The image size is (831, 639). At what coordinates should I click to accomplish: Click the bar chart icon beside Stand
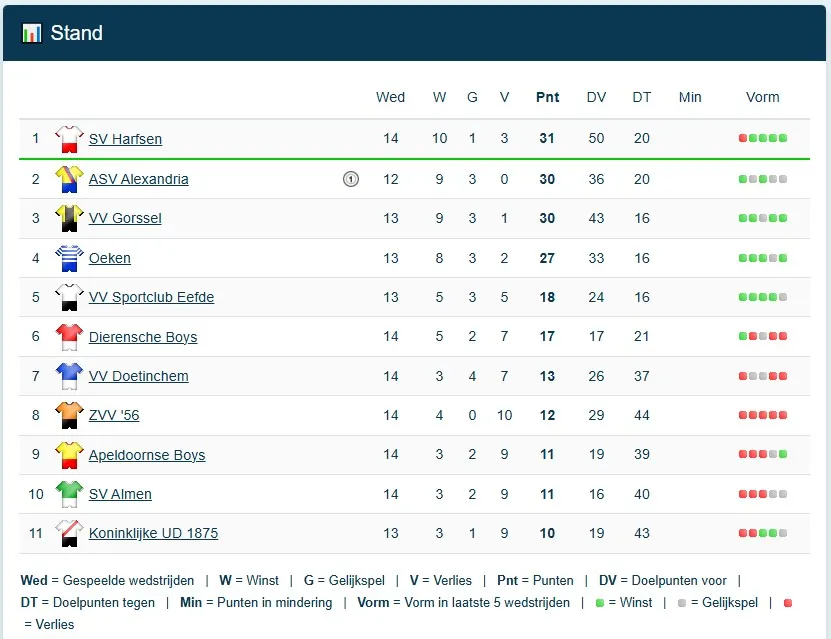pyautogui.click(x=32, y=33)
